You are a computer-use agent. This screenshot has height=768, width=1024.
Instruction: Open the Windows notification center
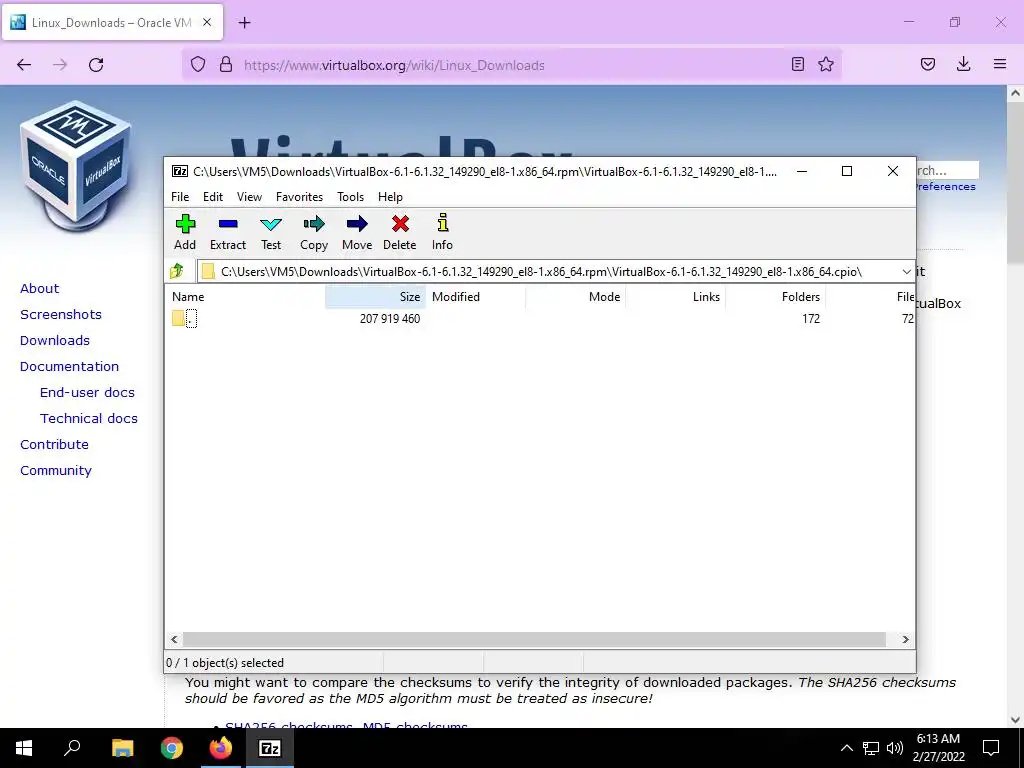[x=991, y=748]
